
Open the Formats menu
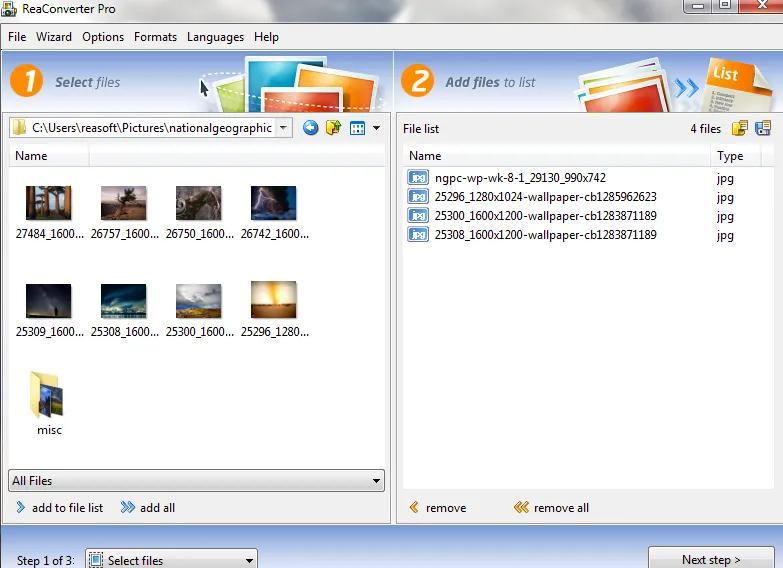coord(155,37)
